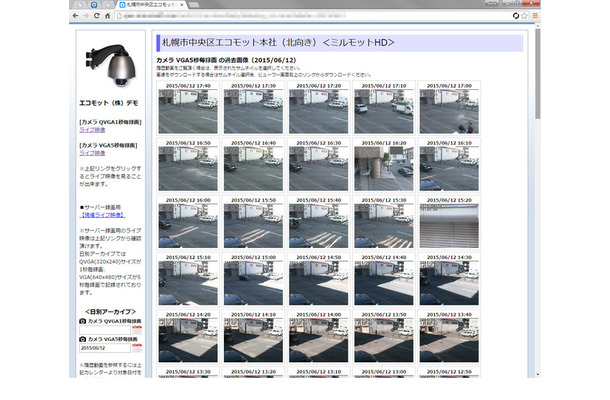This screenshot has height=400, width=610.
Task: View the 2015/06/12 17:10 snapshot
Action: coord(384,111)
